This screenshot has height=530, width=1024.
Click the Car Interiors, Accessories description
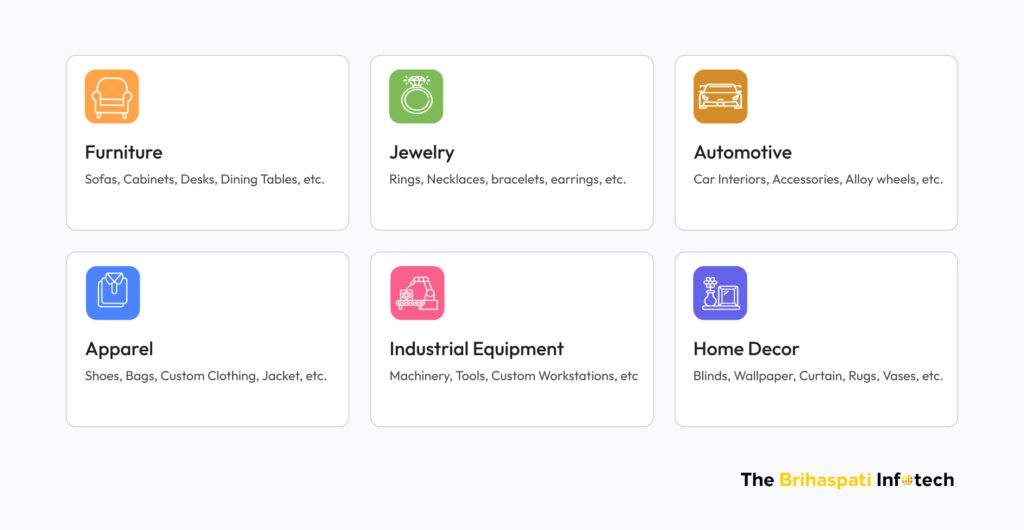coord(818,179)
